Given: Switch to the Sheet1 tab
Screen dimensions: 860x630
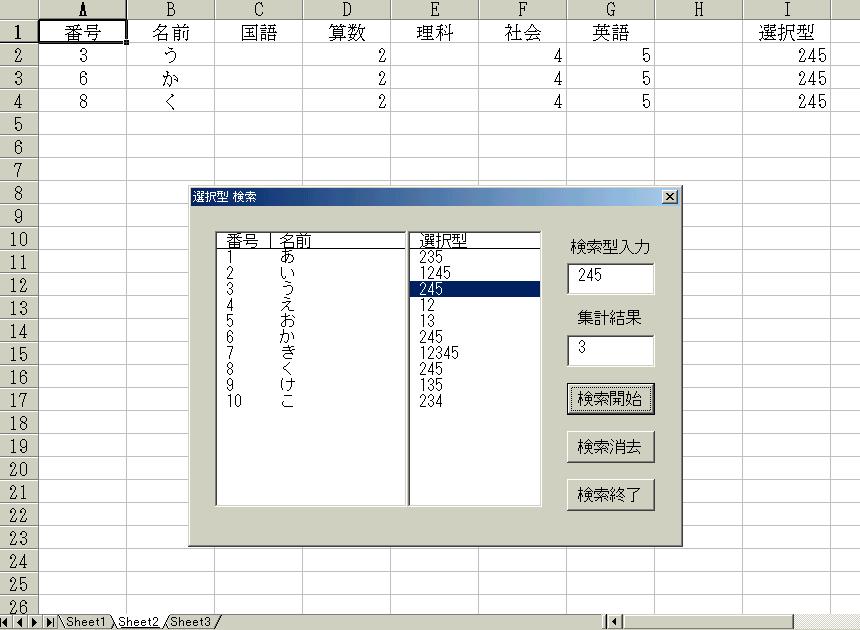Looking at the screenshot, I should coord(85,622).
